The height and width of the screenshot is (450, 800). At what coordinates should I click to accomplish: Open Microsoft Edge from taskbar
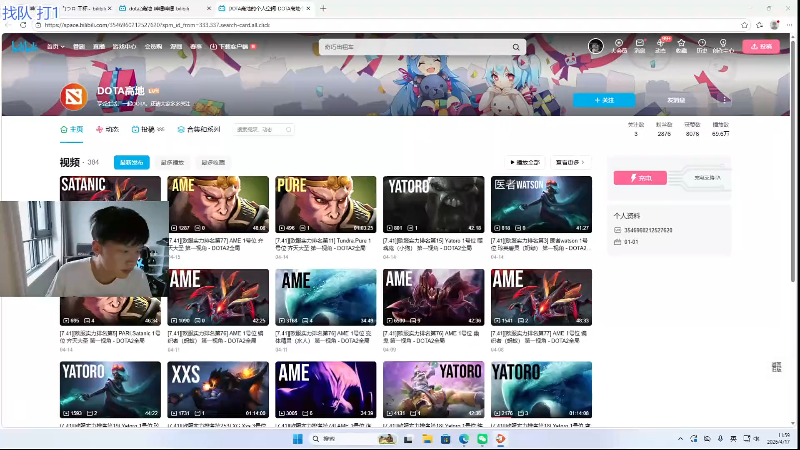(x=464, y=439)
